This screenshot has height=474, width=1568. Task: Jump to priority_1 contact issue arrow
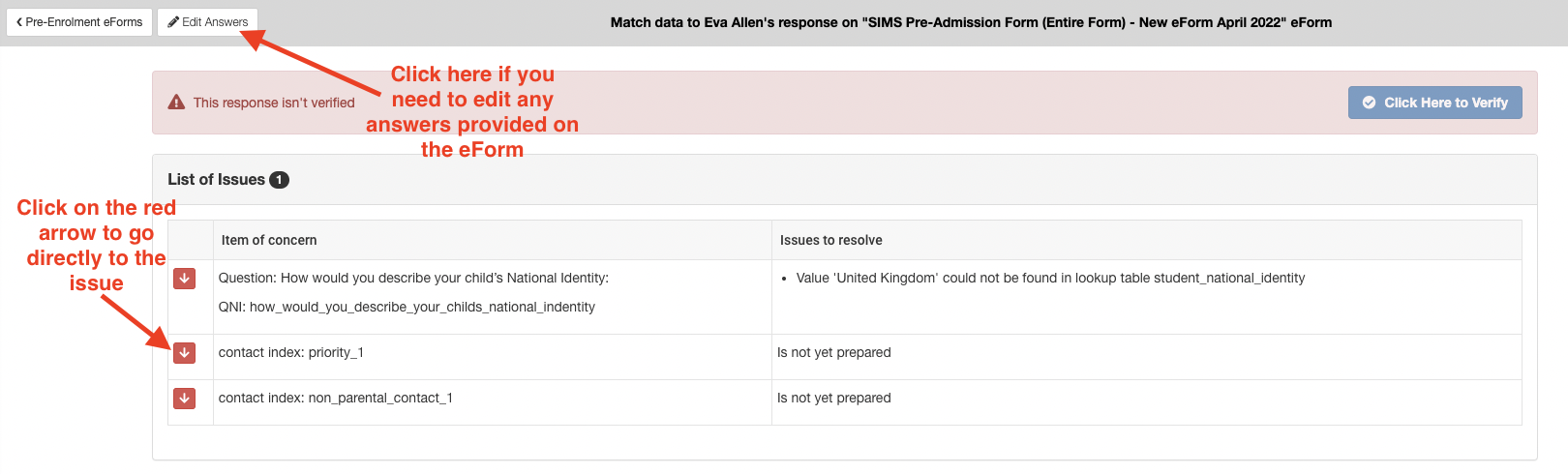pos(184,353)
